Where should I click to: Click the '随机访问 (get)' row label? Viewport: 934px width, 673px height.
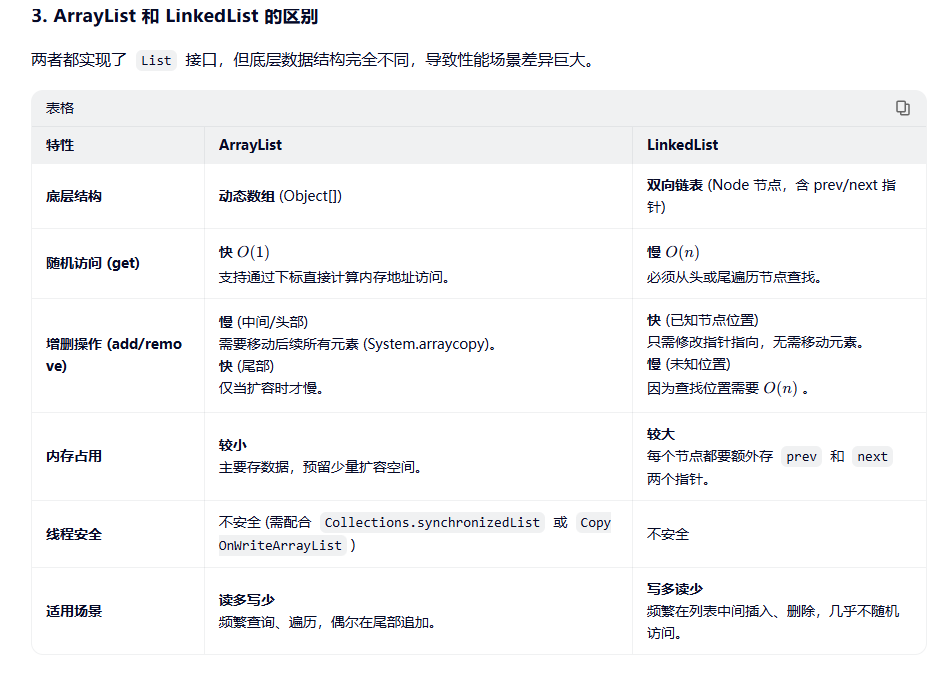(x=93, y=263)
